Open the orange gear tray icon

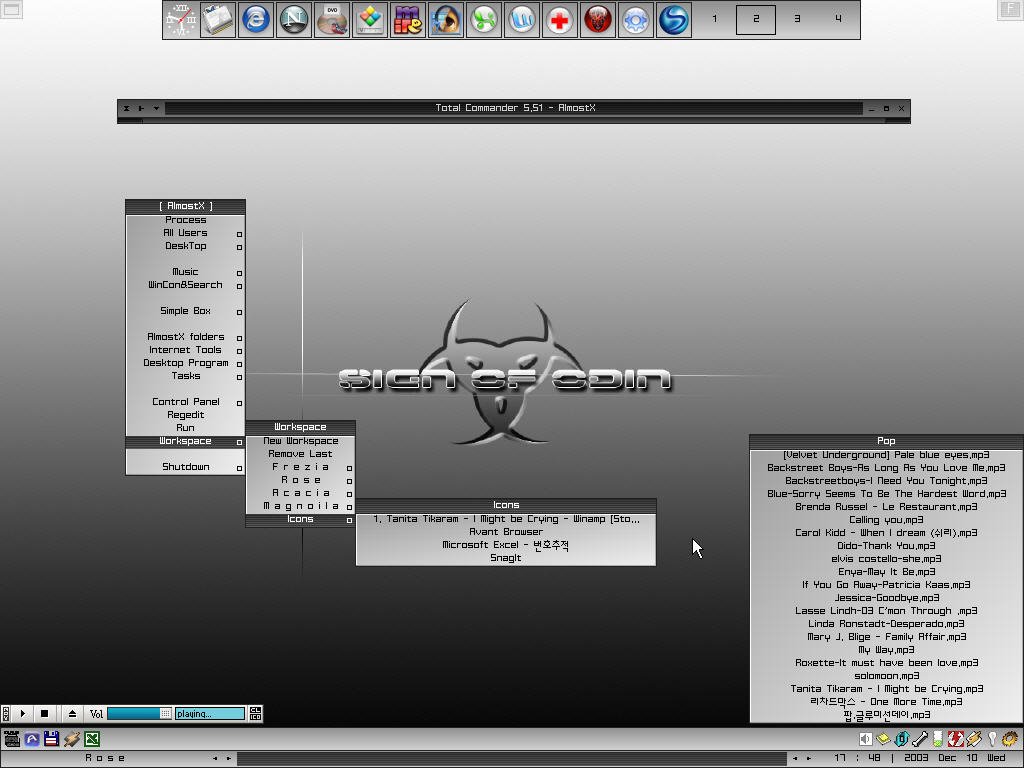pos(1010,739)
